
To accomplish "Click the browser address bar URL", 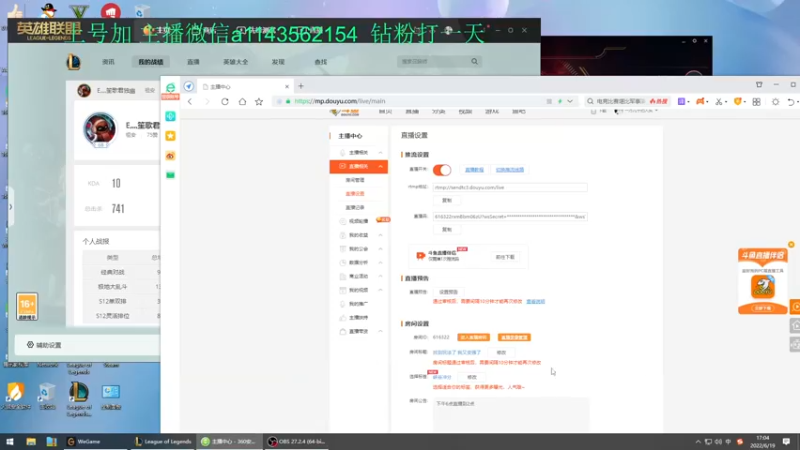I will coord(340,102).
